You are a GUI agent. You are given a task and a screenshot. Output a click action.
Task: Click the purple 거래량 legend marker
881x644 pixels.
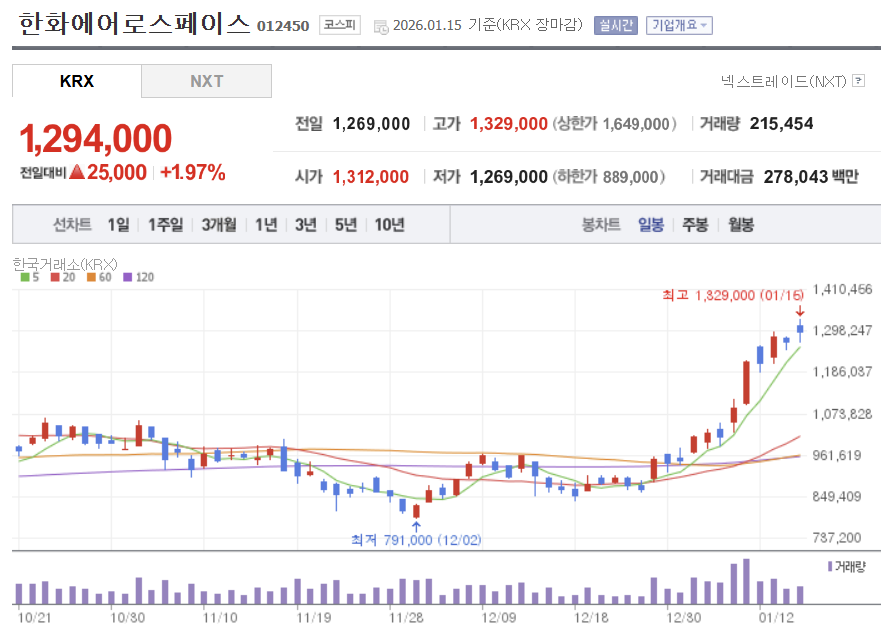pos(830,566)
